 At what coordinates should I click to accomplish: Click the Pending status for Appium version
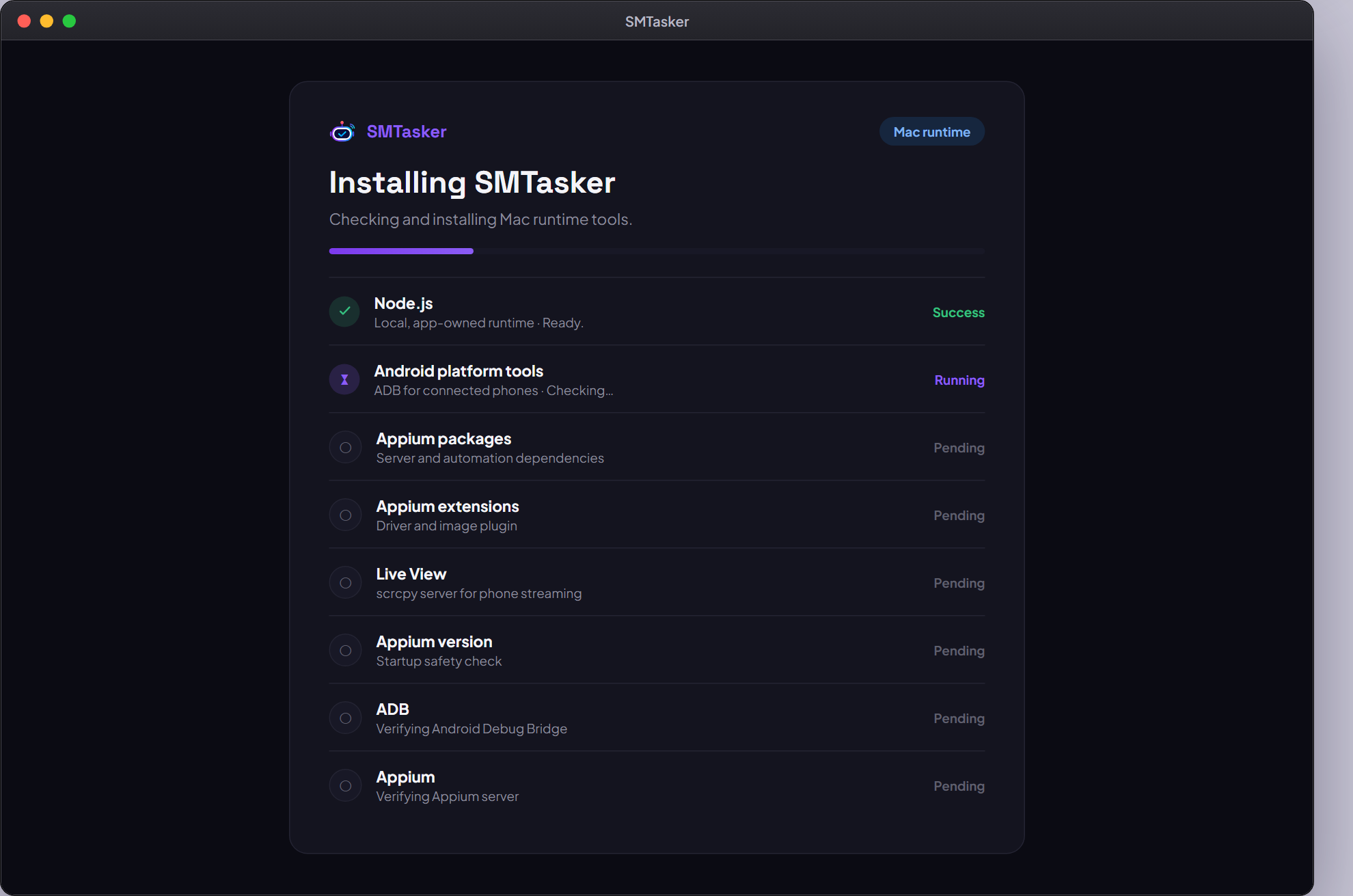point(959,651)
